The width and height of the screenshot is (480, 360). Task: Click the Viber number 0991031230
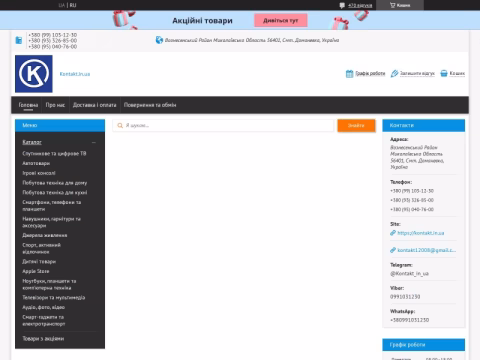tap(405, 297)
